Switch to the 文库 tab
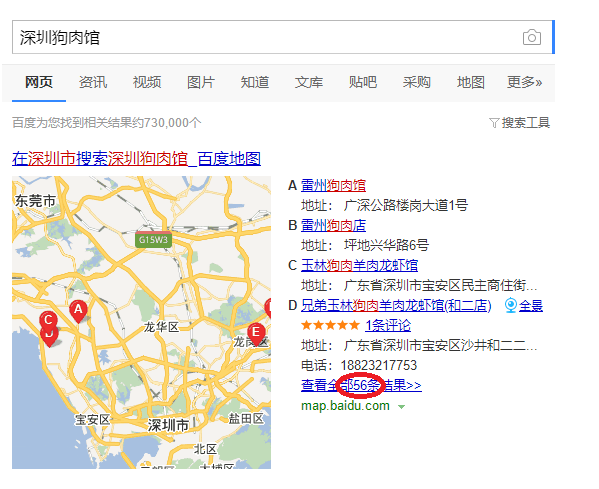The image size is (599, 489). pyautogui.click(x=309, y=82)
